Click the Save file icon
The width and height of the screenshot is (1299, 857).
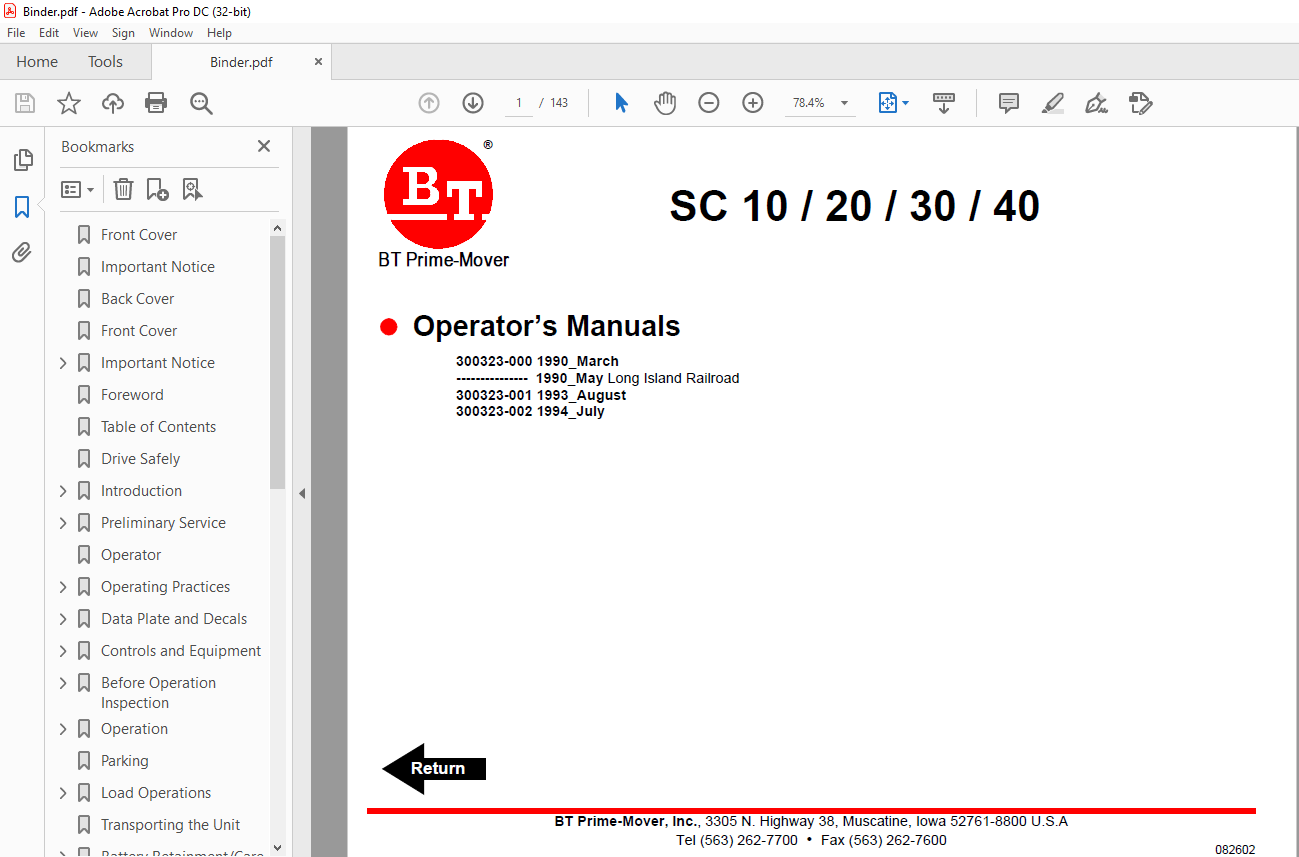pos(25,103)
